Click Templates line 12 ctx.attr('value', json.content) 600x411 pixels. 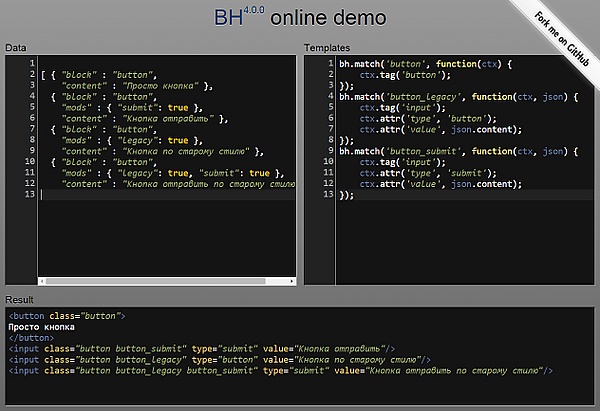(x=440, y=184)
